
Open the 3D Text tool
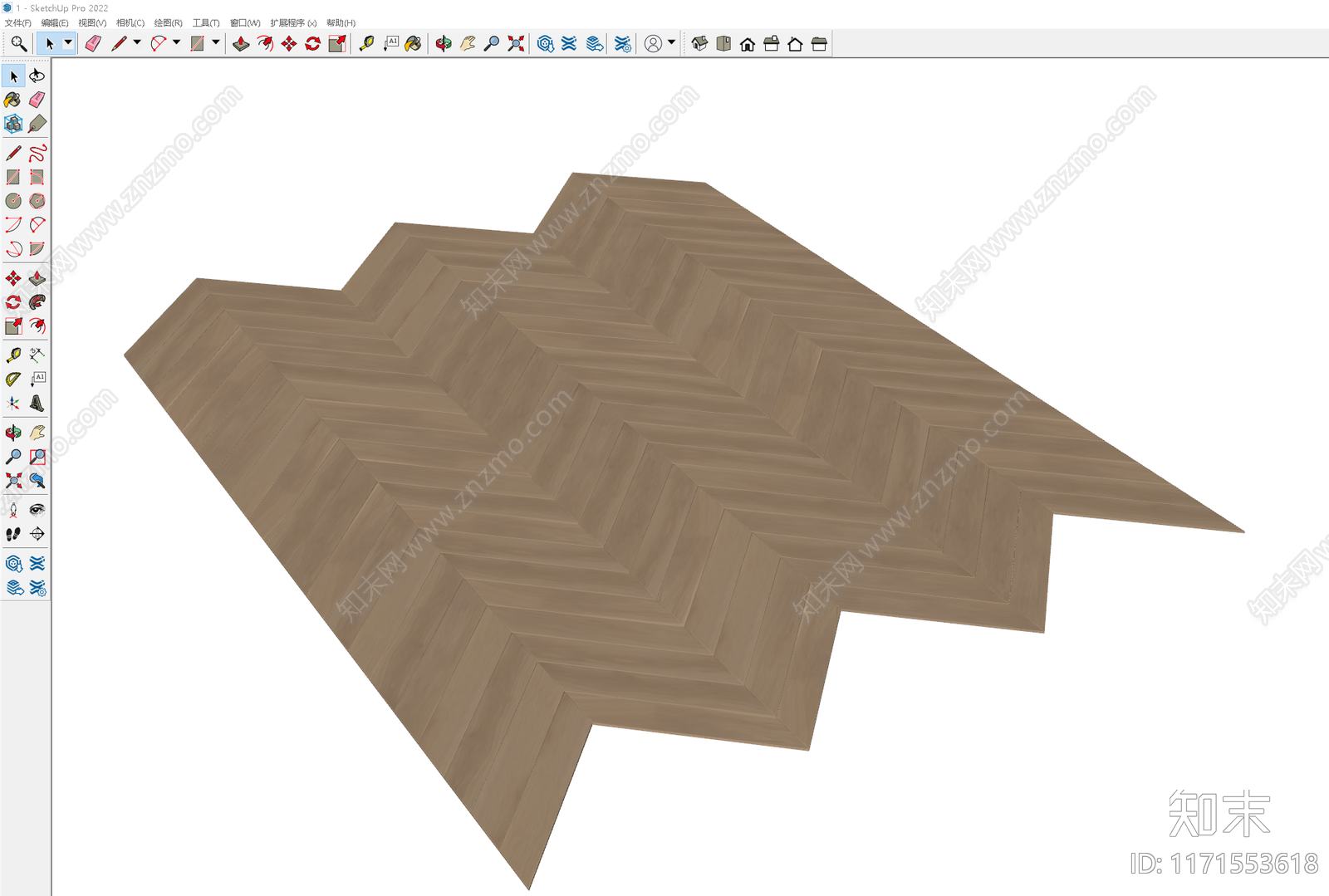pos(37,404)
